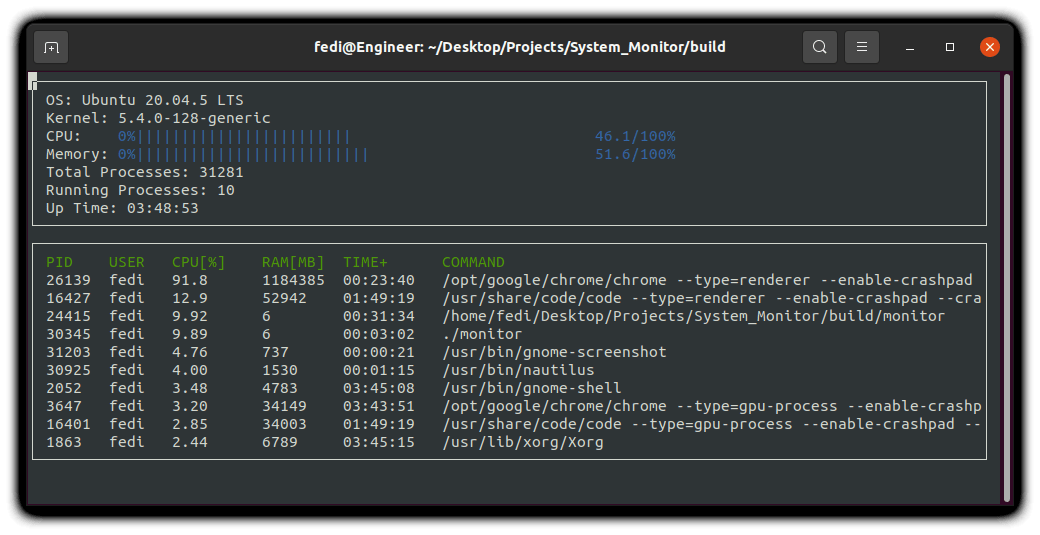
Task: Click PID 26139
Action: (x=68, y=280)
